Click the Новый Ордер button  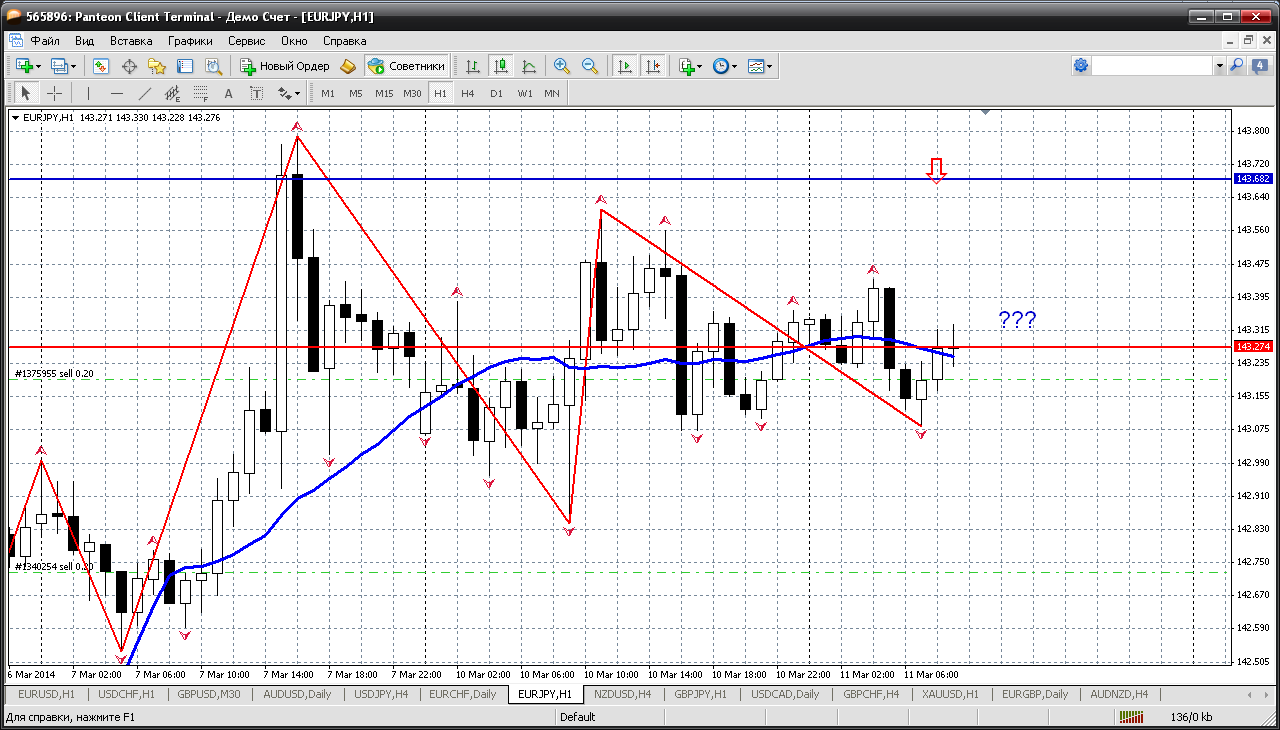point(285,66)
